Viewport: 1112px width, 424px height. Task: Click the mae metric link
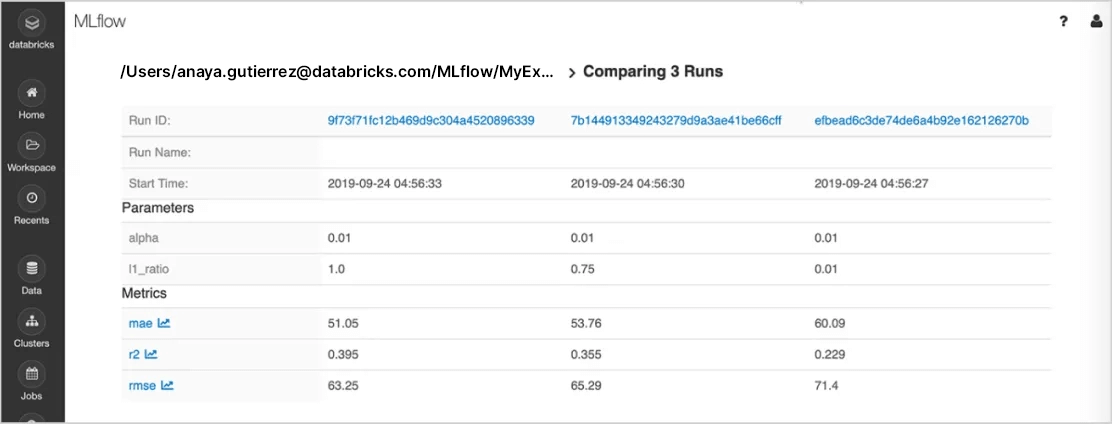point(139,323)
